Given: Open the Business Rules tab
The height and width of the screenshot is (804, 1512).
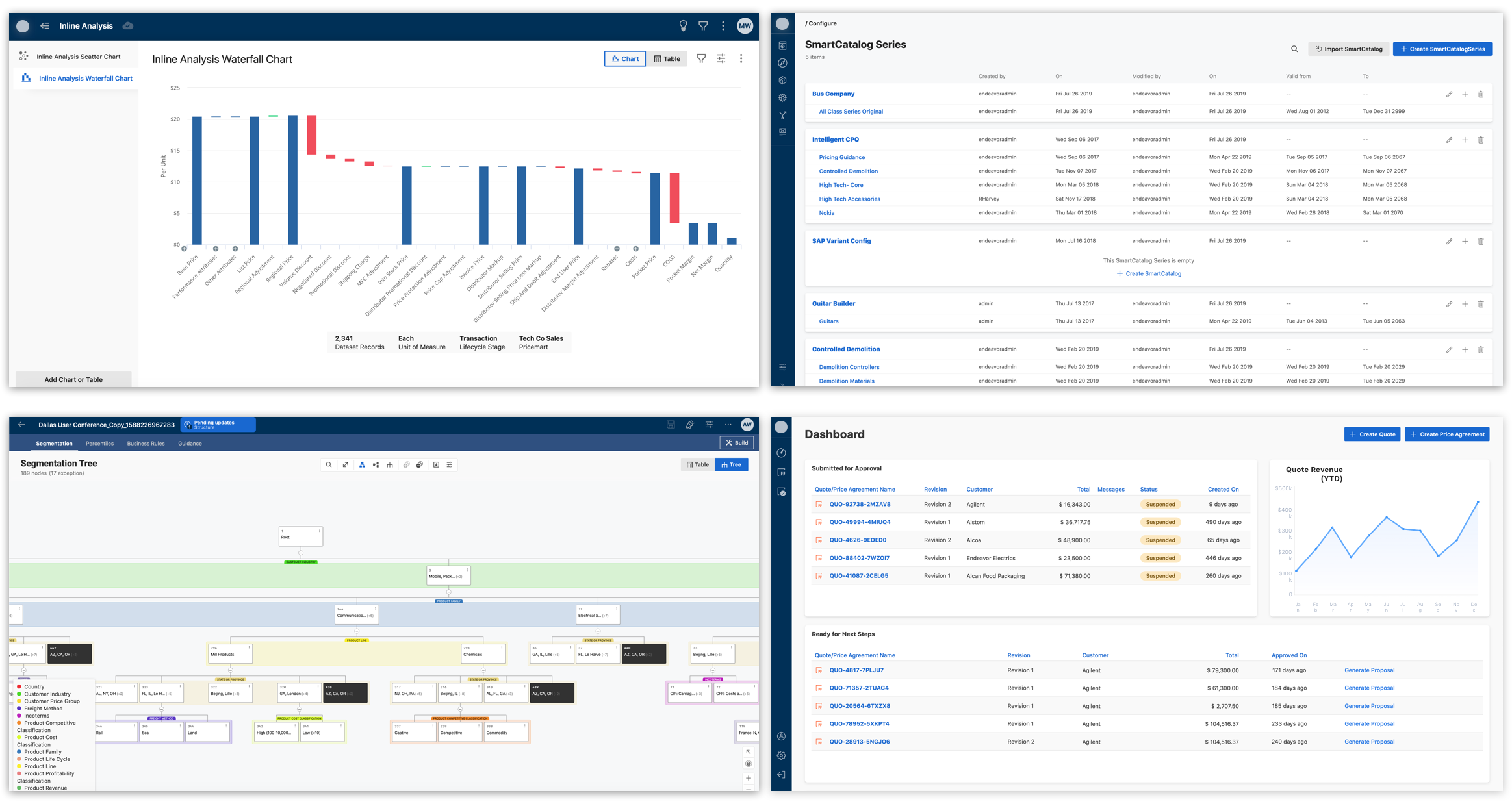Looking at the screenshot, I should (146, 444).
